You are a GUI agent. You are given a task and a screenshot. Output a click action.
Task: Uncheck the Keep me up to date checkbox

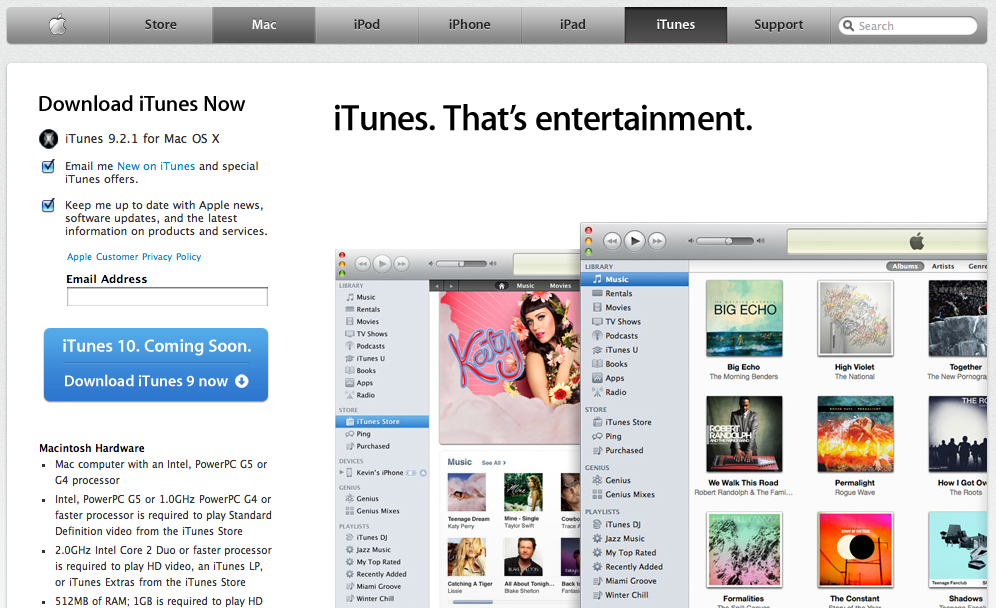(x=48, y=205)
